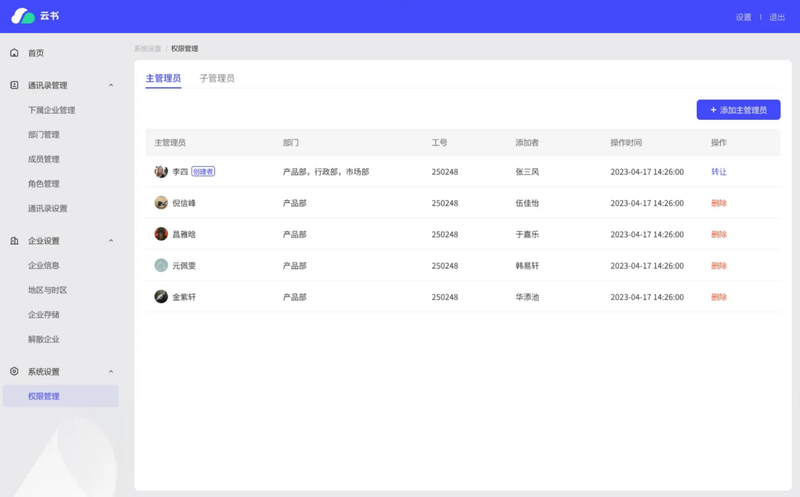The width and height of the screenshot is (800, 497).
Task: Click the home icon beside 首页
Action: click(x=14, y=53)
